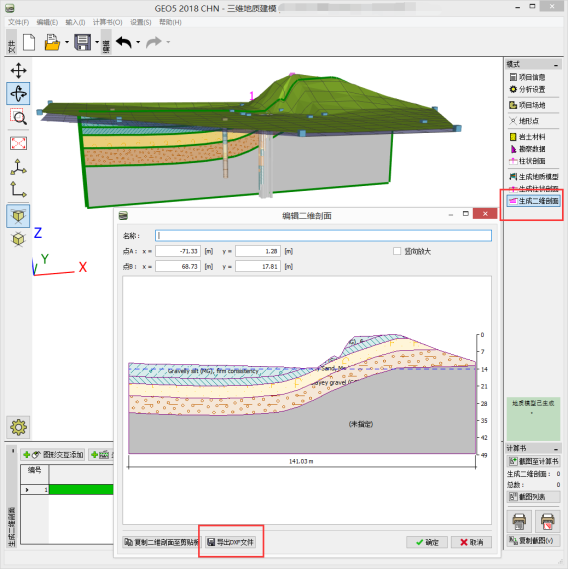
Task: Activate the 3D rotate view tool
Action: (x=18, y=94)
